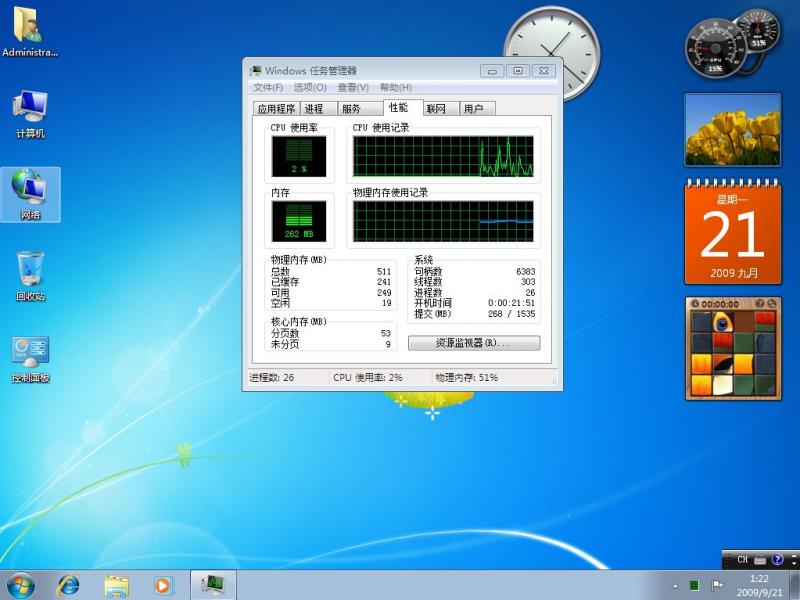This screenshot has height=600, width=800.
Task: Open the 选项(O) menu
Action: 310,87
